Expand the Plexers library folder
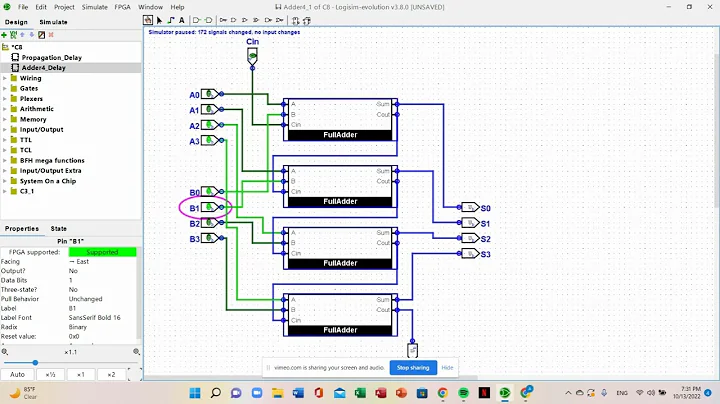This screenshot has width=720, height=404. pyautogui.click(x=5, y=99)
